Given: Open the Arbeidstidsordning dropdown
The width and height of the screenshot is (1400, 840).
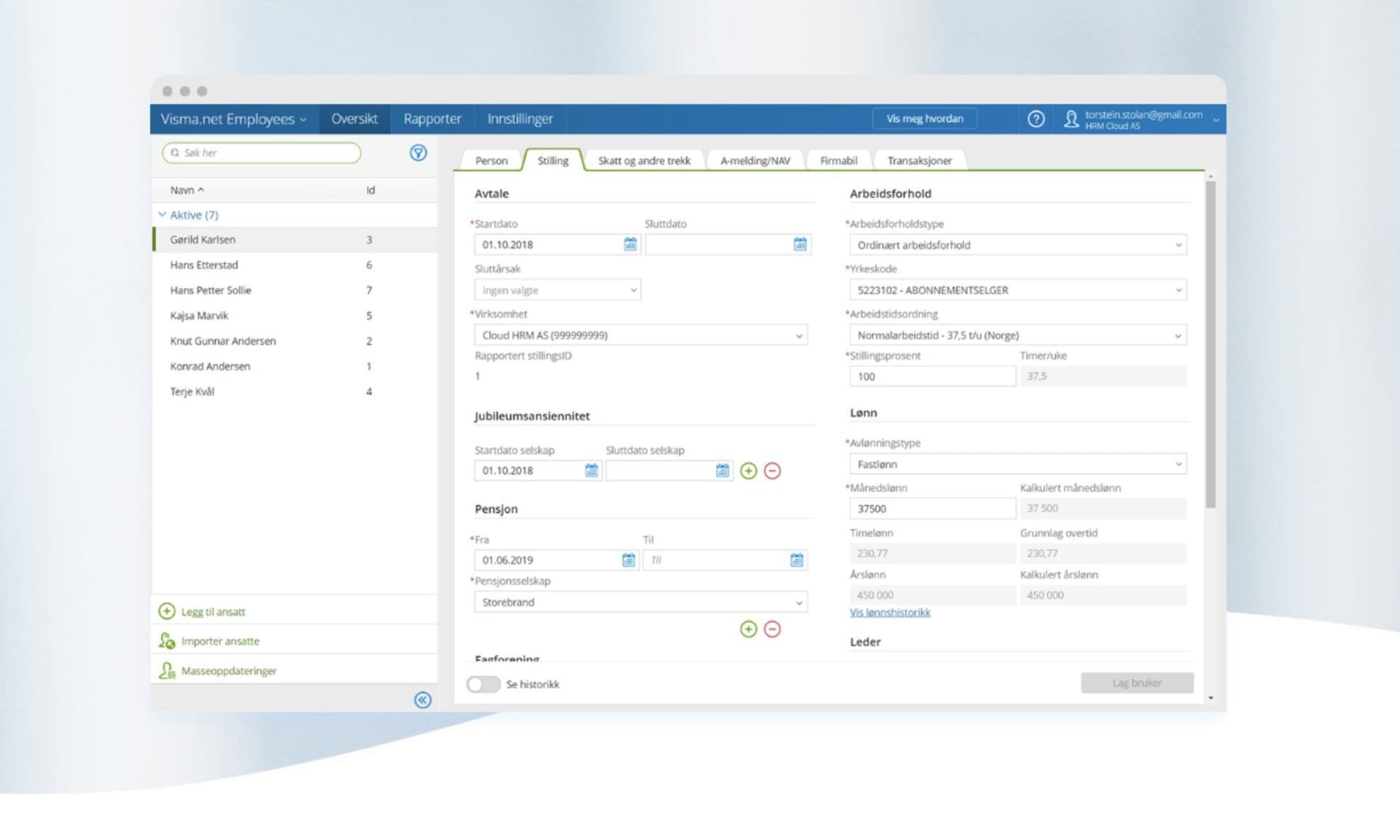Looking at the screenshot, I should [x=1018, y=335].
